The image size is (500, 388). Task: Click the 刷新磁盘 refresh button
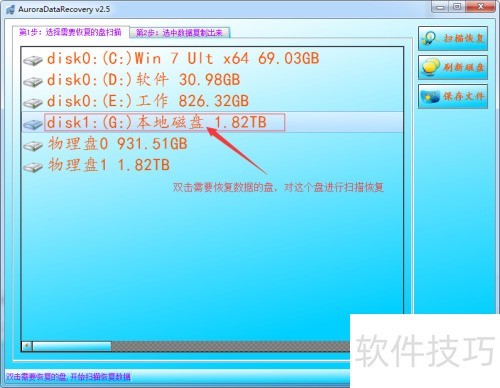click(453, 67)
